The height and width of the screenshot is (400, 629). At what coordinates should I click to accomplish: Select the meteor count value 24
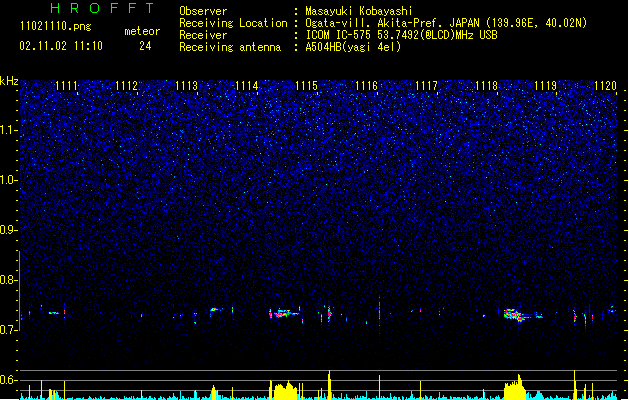145,46
